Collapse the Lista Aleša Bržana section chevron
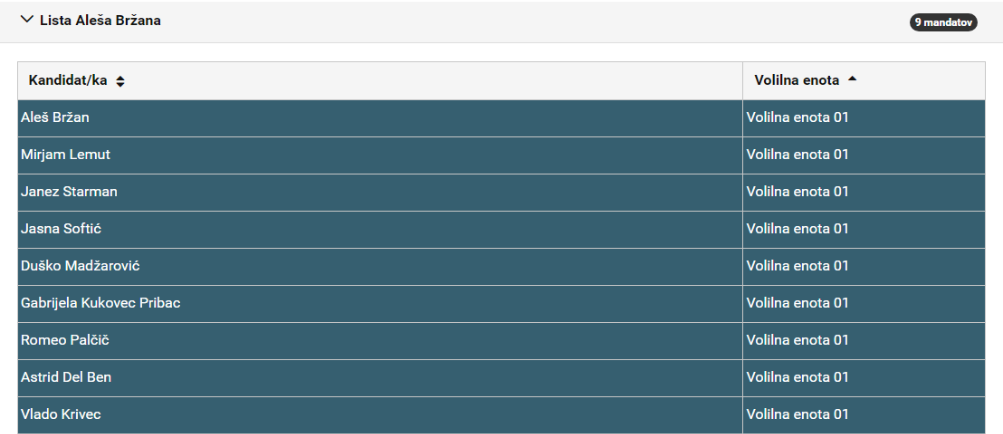 [26, 20]
